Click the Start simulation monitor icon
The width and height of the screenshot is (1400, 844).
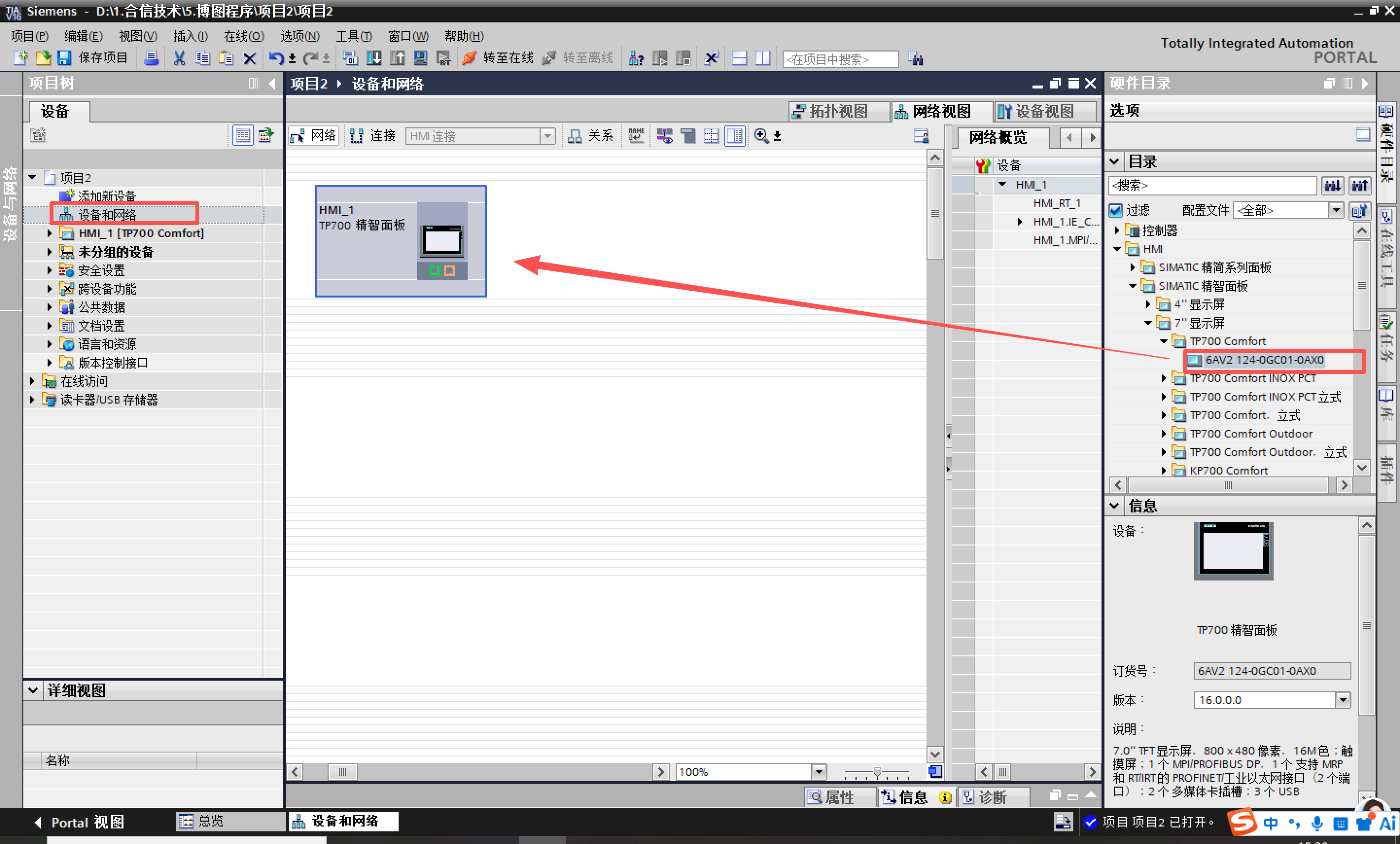(420, 58)
